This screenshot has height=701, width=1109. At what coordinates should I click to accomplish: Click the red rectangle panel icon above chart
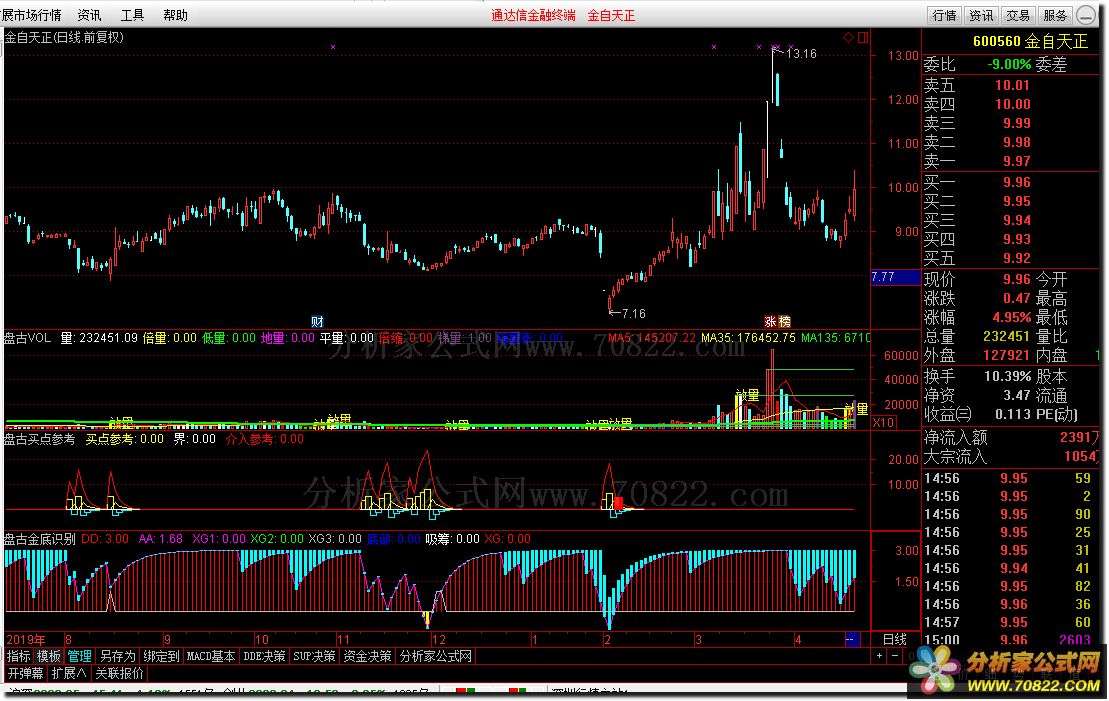[x=863, y=37]
